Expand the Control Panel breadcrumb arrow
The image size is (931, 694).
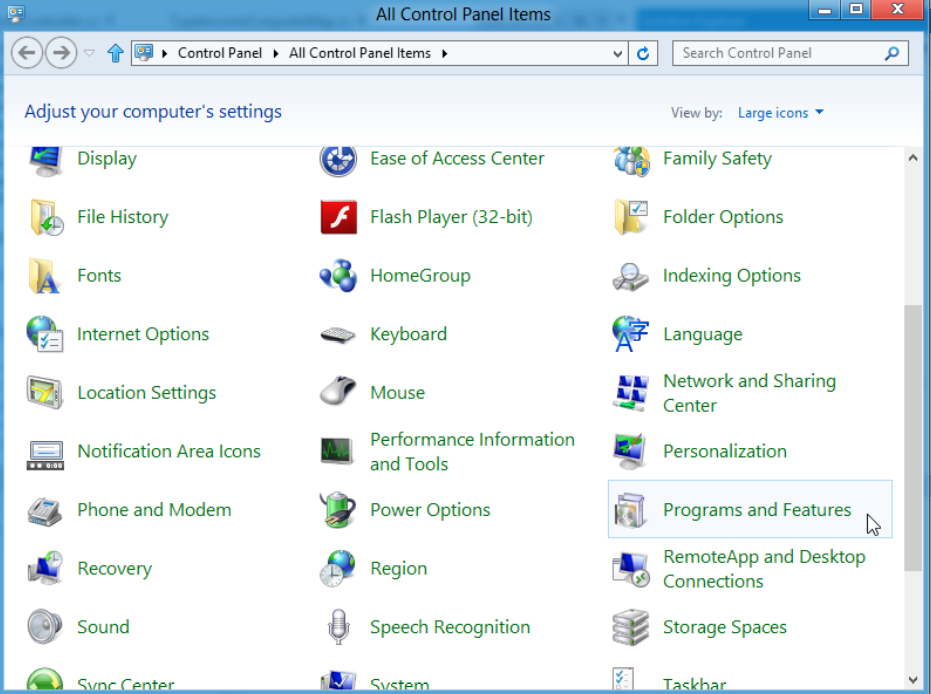tap(276, 53)
